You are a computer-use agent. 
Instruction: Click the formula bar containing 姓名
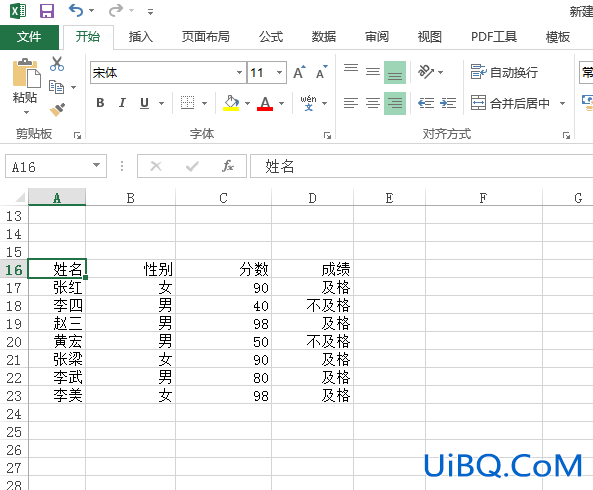[x=422, y=166]
